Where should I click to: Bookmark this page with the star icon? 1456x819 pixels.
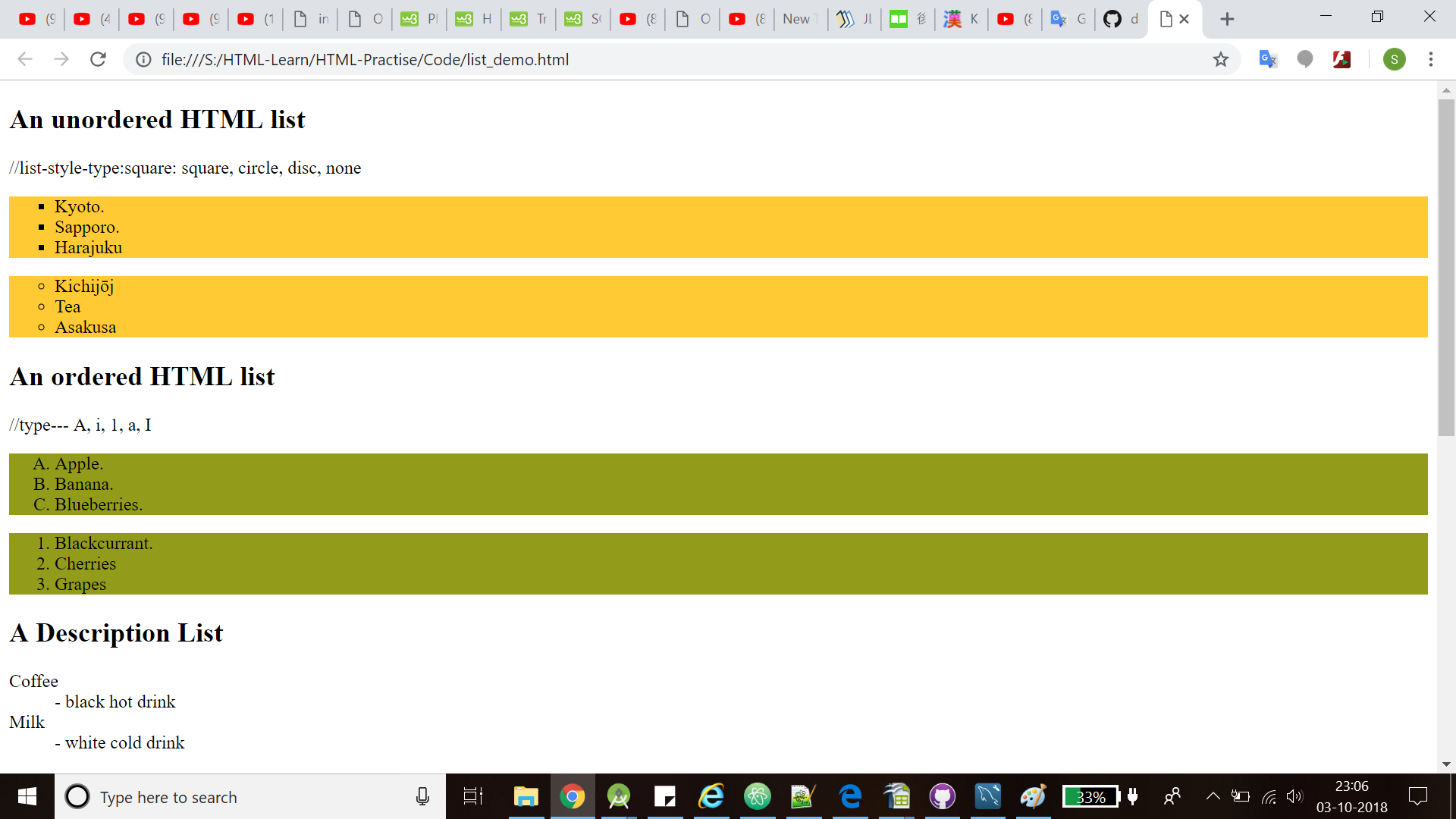pos(1221,59)
